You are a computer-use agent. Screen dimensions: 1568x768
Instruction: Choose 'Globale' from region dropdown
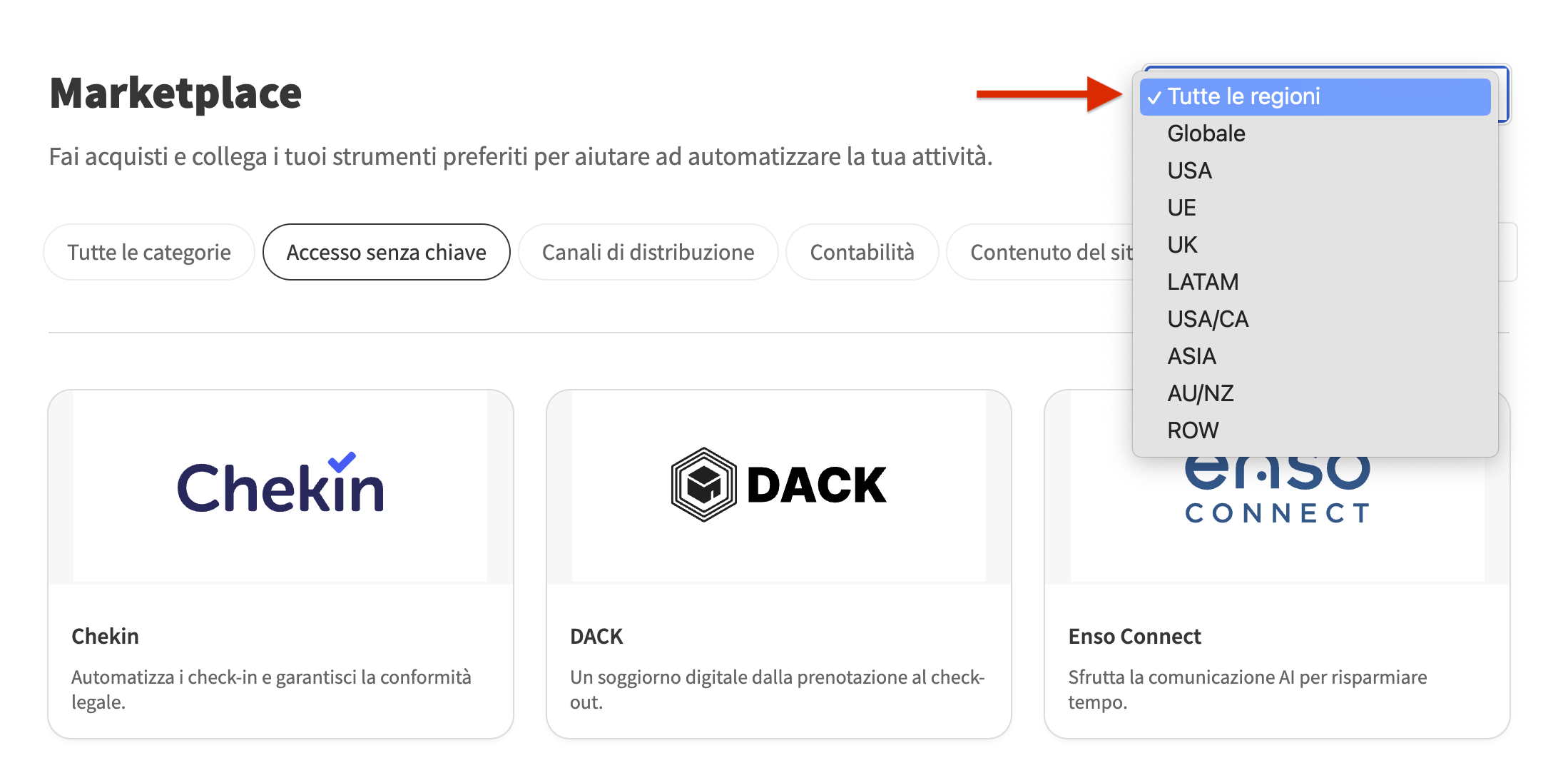point(1206,133)
